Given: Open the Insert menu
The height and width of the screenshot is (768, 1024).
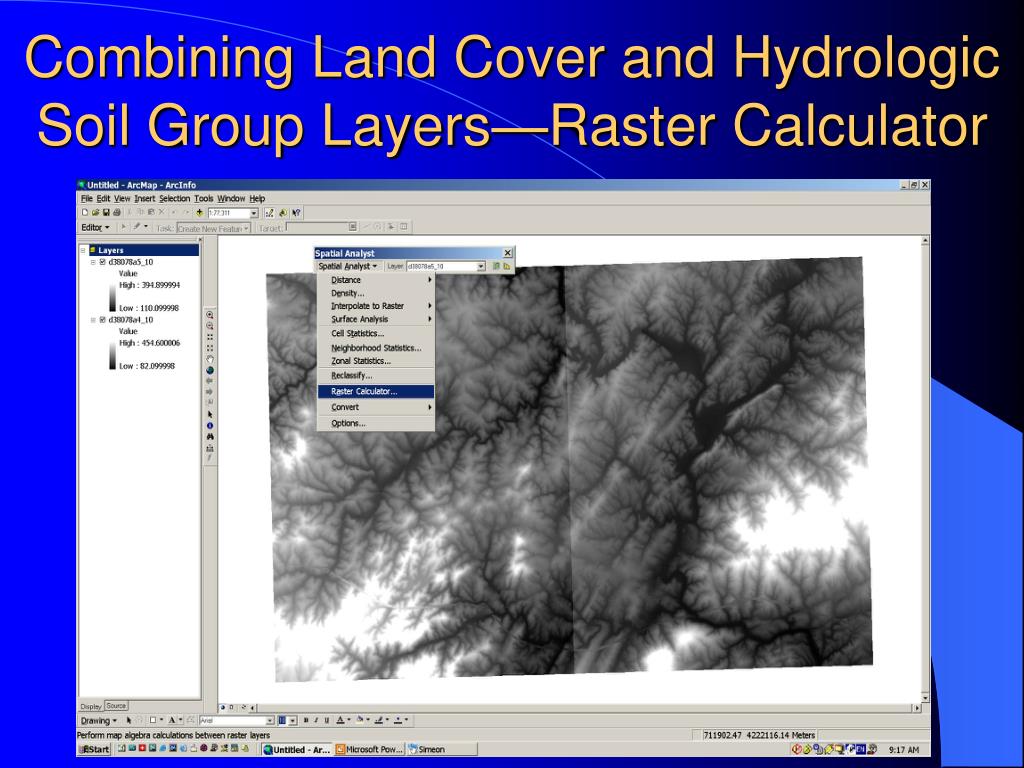Looking at the screenshot, I should click(144, 199).
